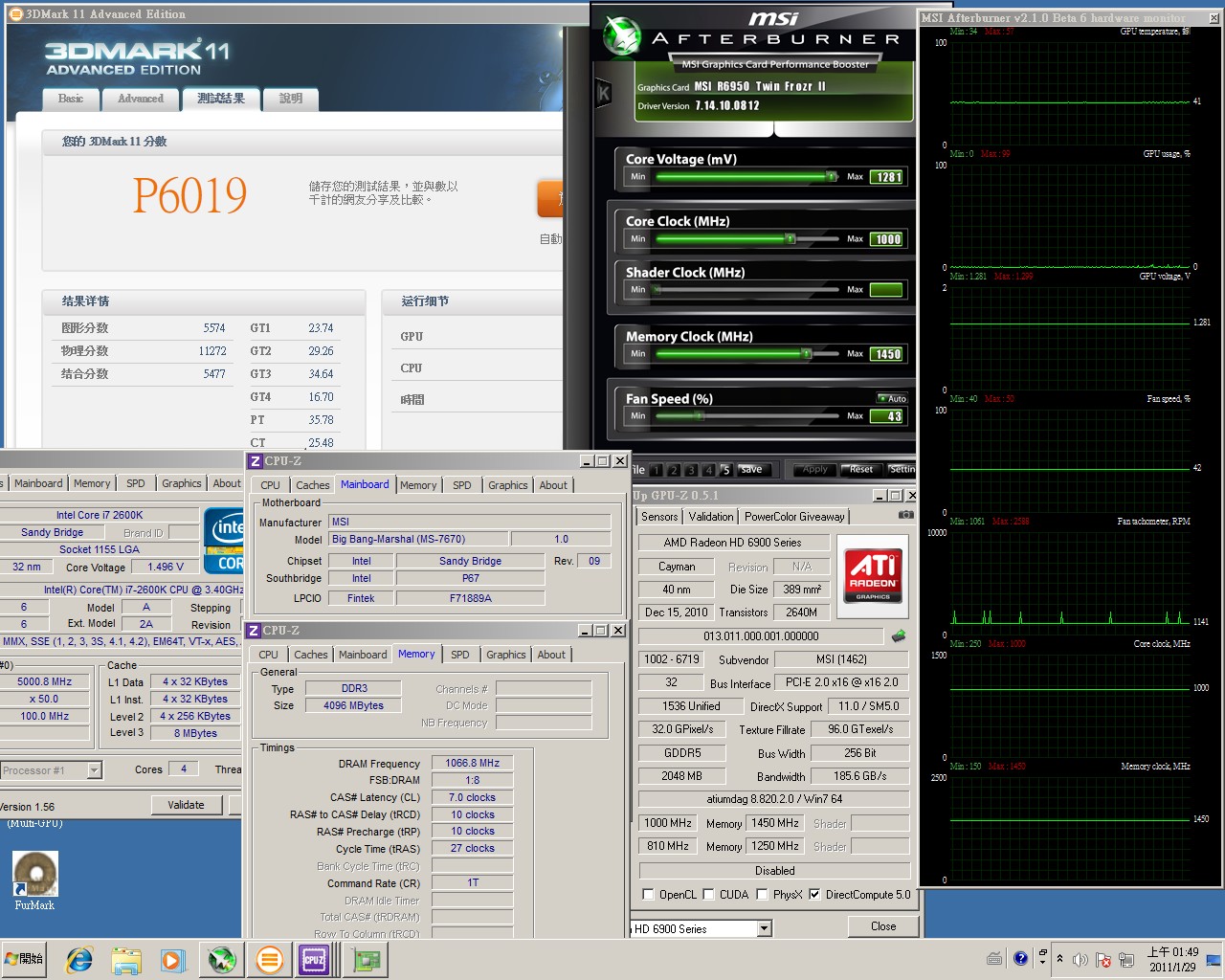Open the Advanced tab in 3DMark 11
Image resolution: width=1225 pixels, height=980 pixels.
coord(141,99)
